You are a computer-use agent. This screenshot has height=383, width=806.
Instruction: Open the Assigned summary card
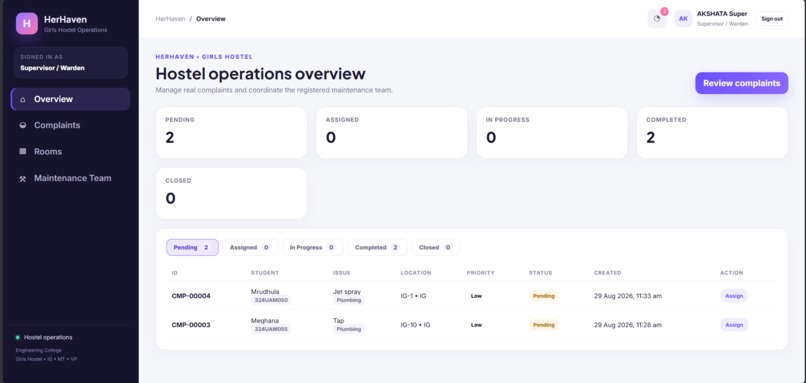[392, 133]
